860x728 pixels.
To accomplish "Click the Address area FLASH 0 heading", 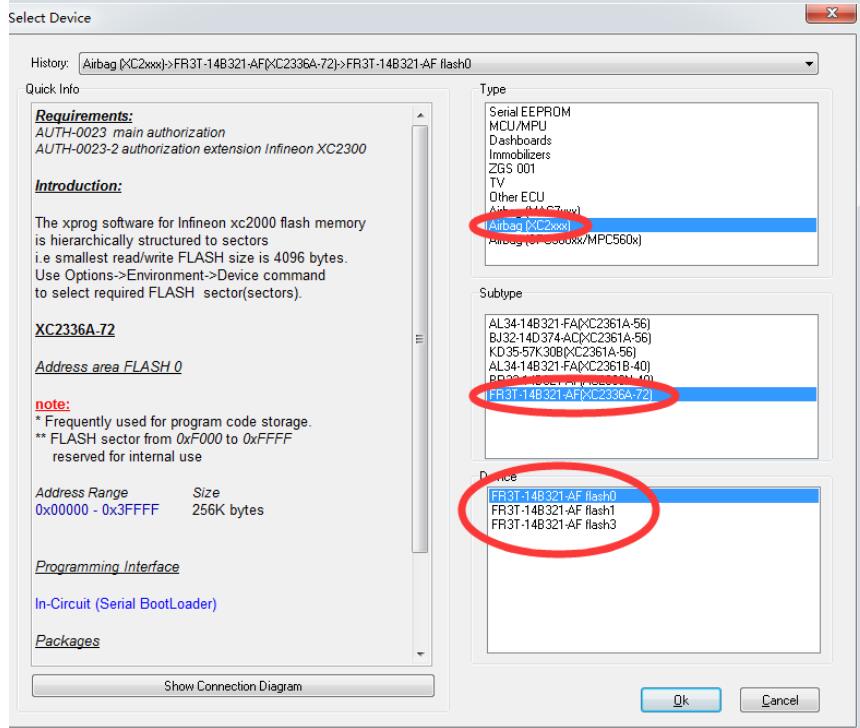I will click(109, 367).
